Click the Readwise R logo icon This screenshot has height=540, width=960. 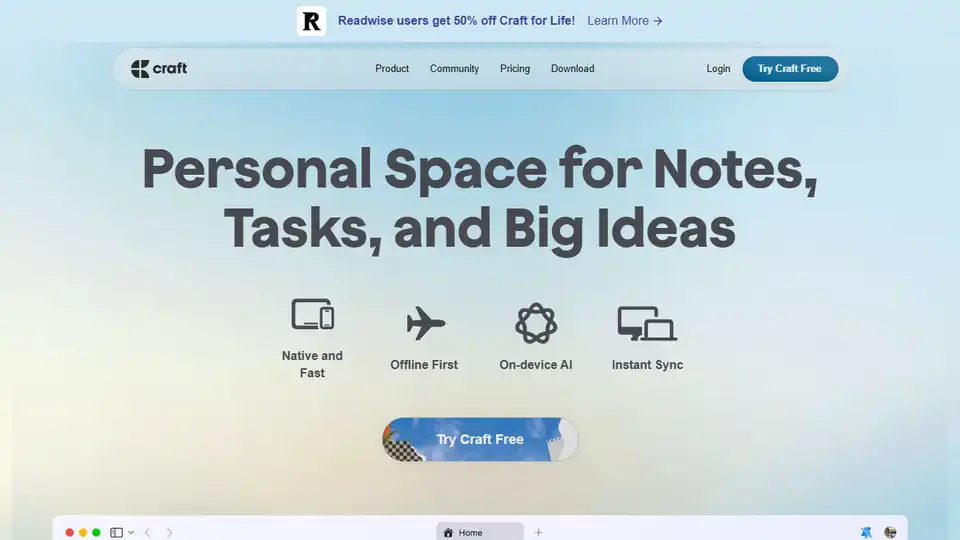point(311,21)
